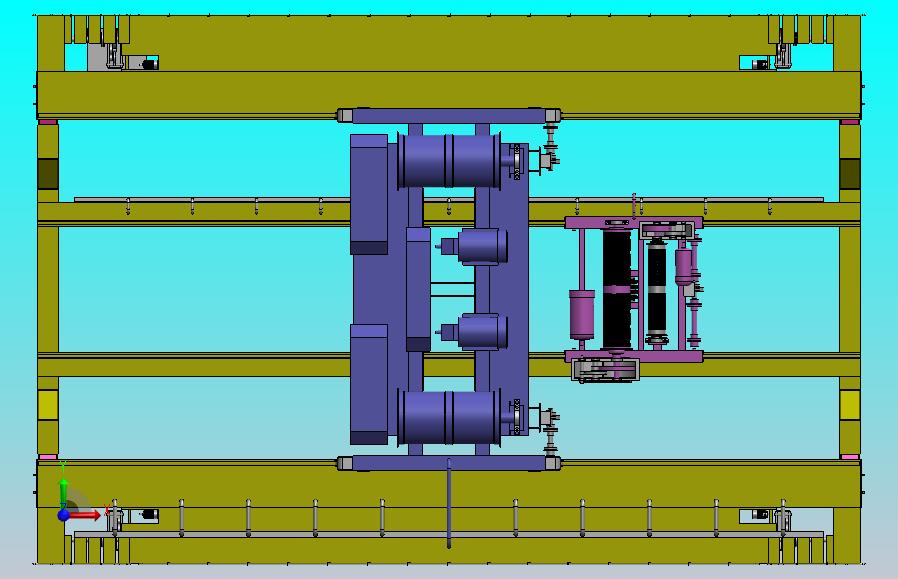Select the upper small blue motor in trolley center

pyautogui.click(x=482, y=246)
